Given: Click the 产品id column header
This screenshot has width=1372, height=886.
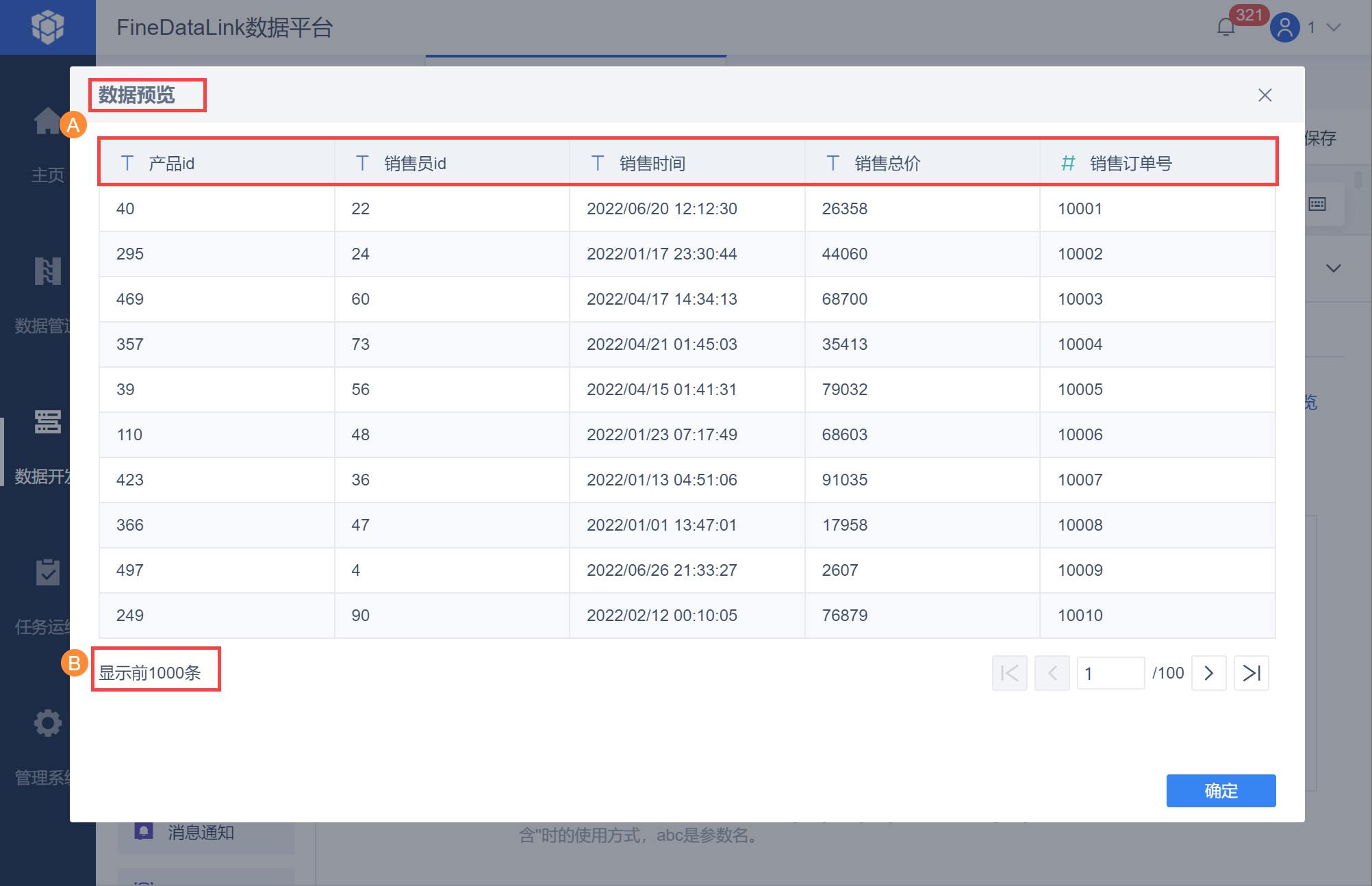Looking at the screenshot, I should click(172, 164).
